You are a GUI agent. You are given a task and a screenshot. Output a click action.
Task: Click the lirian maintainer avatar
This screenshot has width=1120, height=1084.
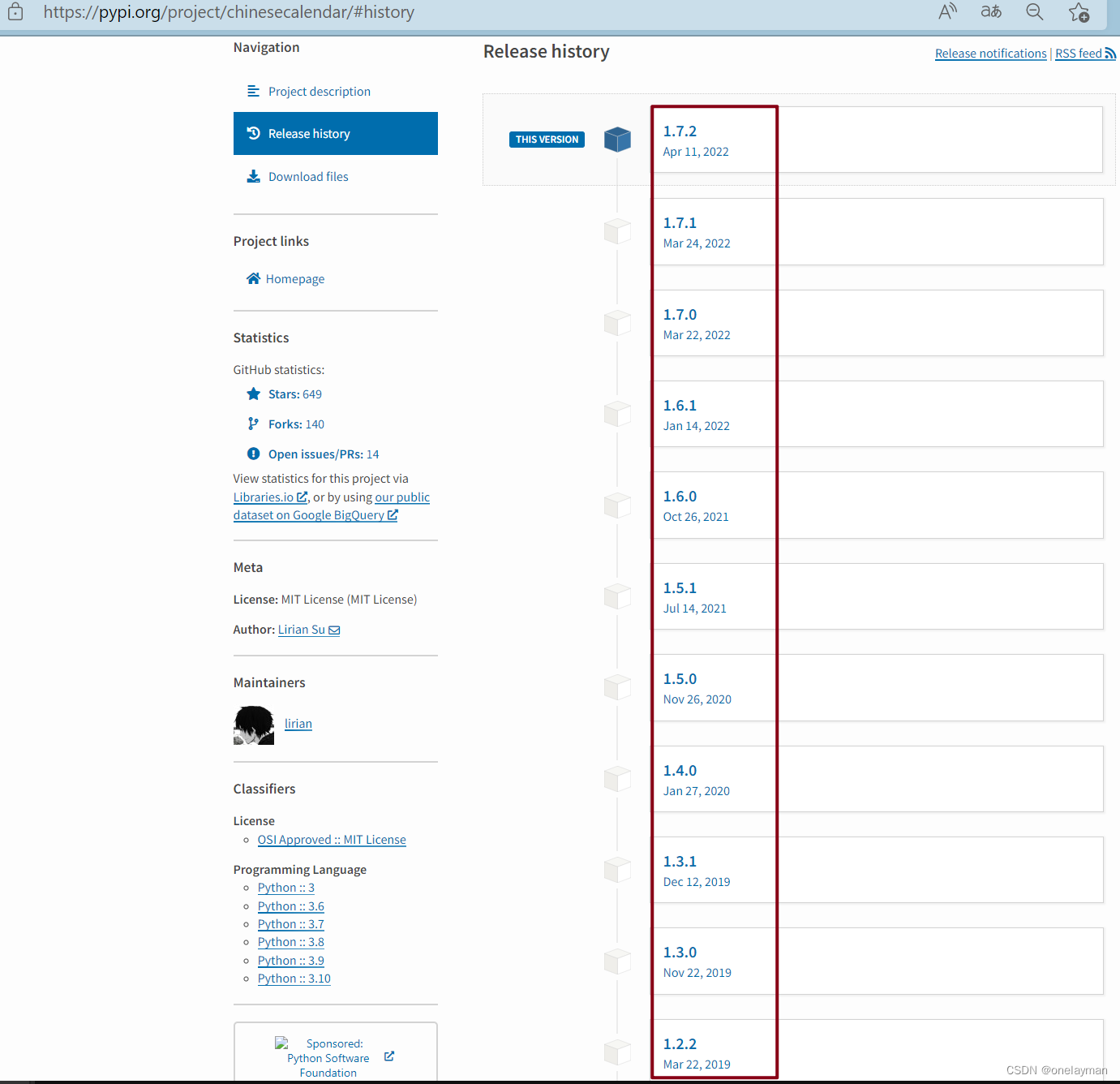click(x=254, y=725)
